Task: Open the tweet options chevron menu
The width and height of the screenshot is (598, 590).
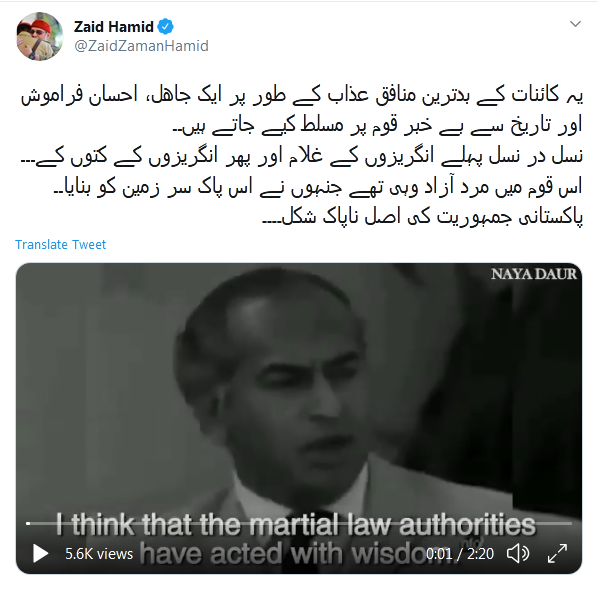Action: (575, 24)
